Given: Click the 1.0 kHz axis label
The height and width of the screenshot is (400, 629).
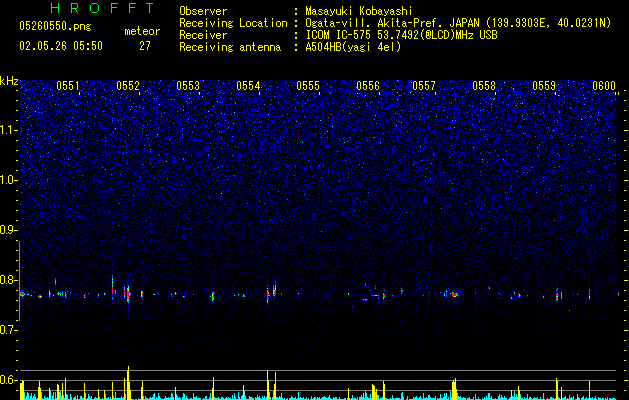Looking at the screenshot, I should 9,180.
